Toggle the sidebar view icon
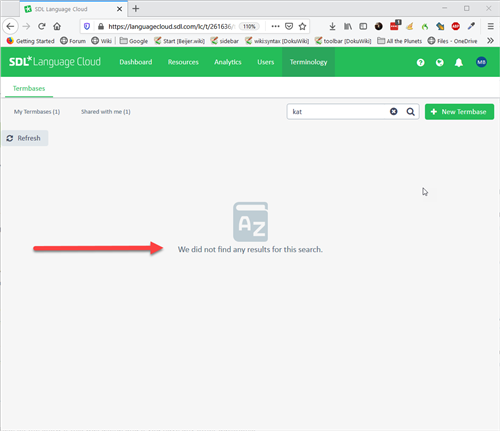The image size is (500, 431). (363, 26)
